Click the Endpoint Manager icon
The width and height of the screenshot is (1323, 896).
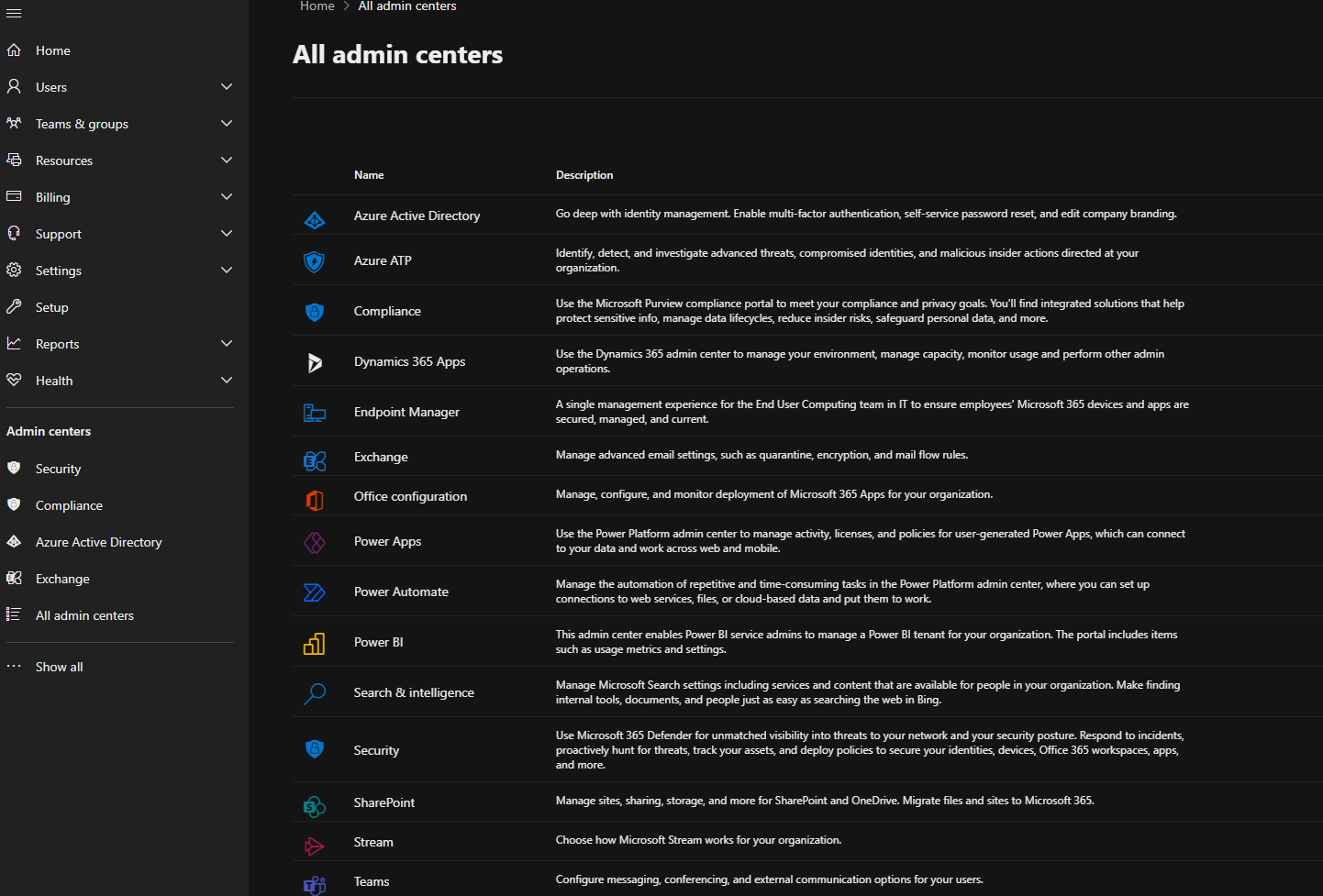315,414
